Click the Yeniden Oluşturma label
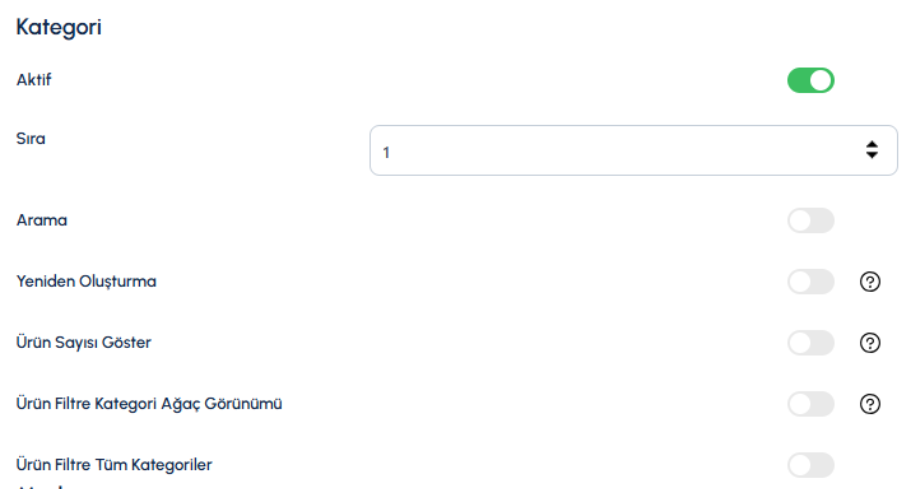Viewport: 906px width, 489px height. tap(86, 281)
